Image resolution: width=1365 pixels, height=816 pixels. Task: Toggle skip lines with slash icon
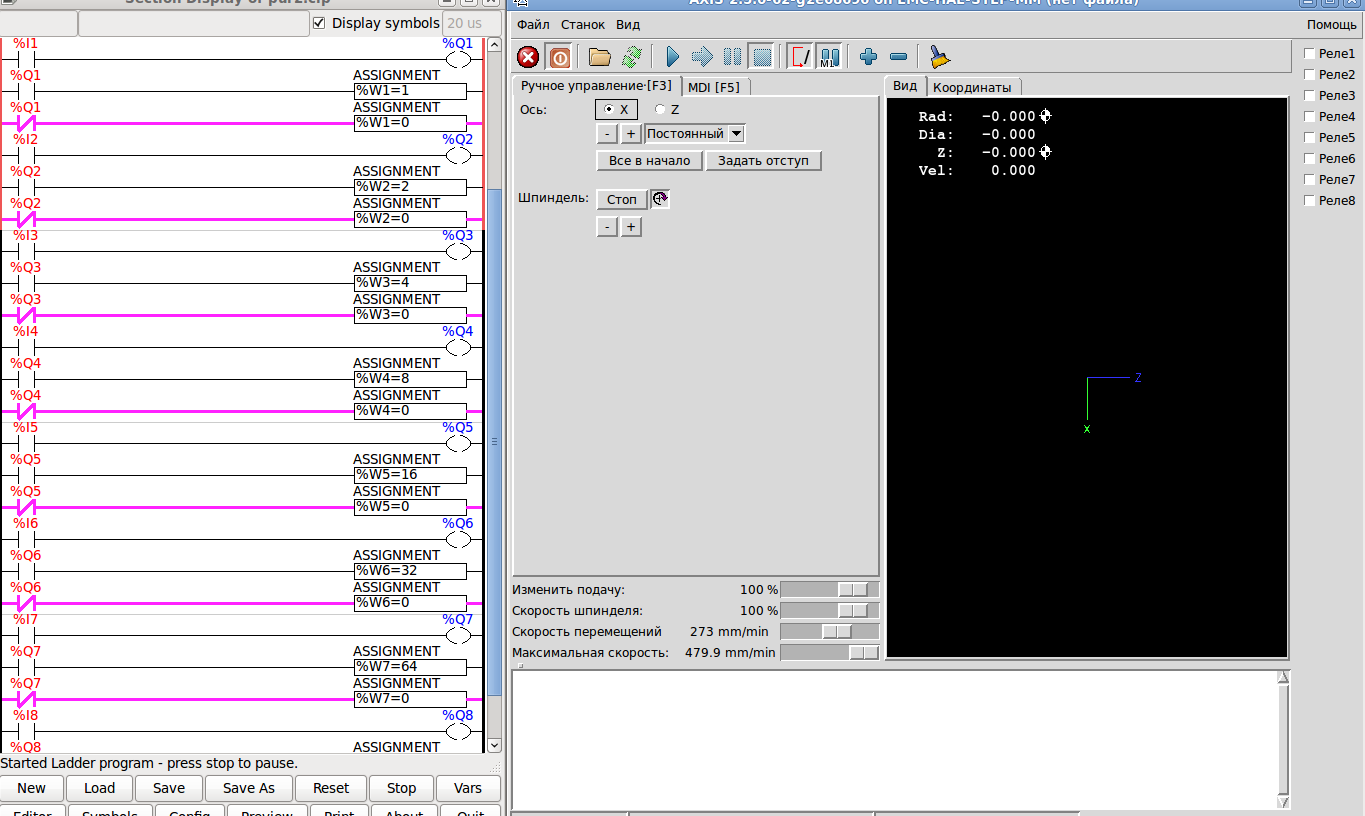point(800,57)
